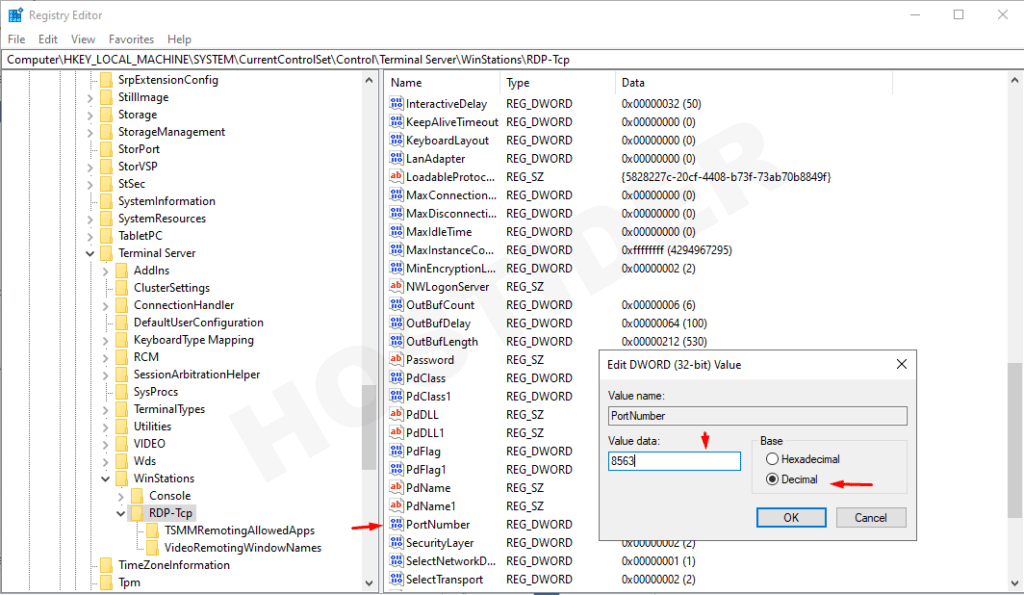This screenshot has width=1024, height=595.
Task: Collapse the Terminal Server tree node
Action: coord(90,253)
